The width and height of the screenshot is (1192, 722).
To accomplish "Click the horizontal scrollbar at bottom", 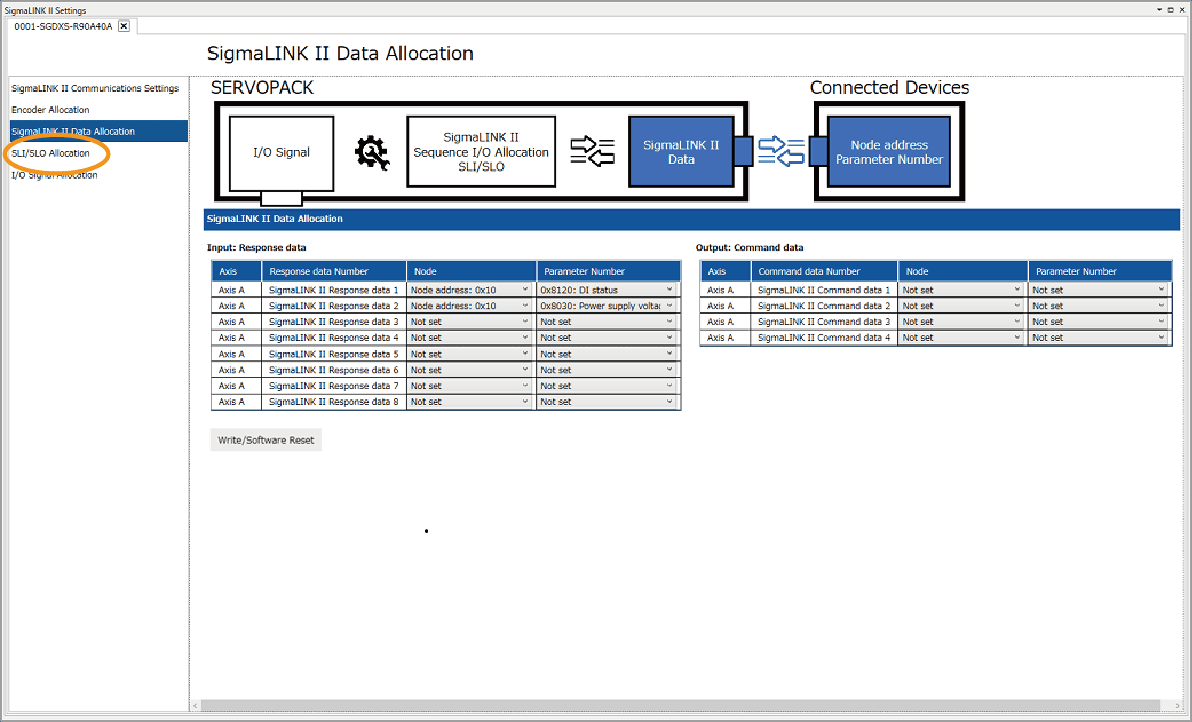I will tap(680, 706).
